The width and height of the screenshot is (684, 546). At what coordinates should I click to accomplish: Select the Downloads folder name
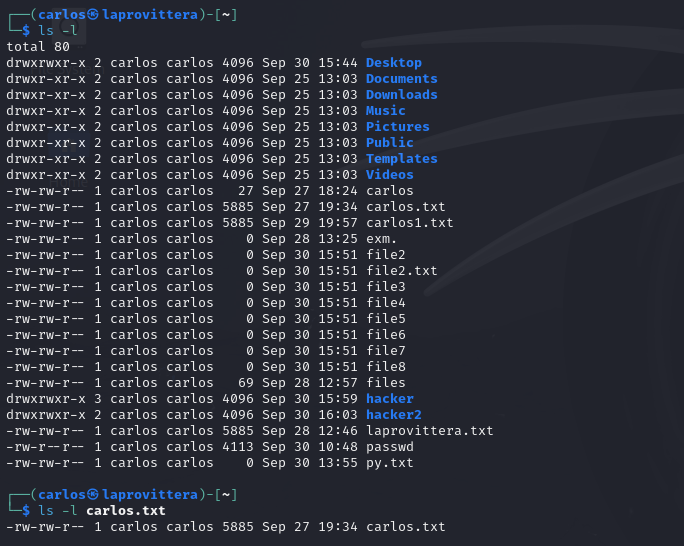click(x=401, y=95)
